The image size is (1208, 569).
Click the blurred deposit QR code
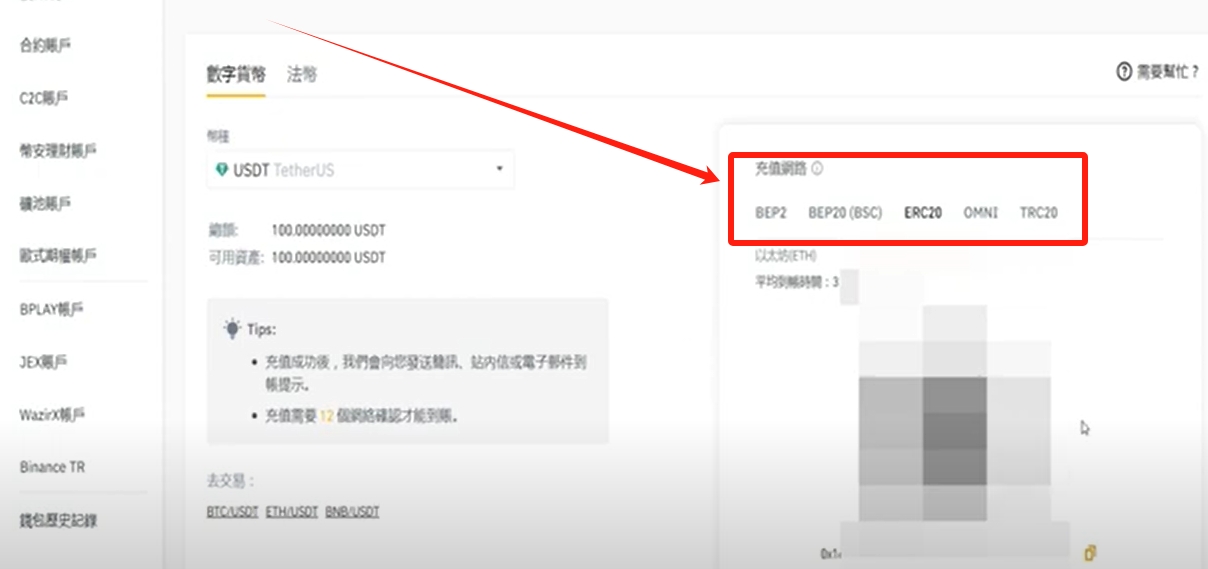pos(954,415)
